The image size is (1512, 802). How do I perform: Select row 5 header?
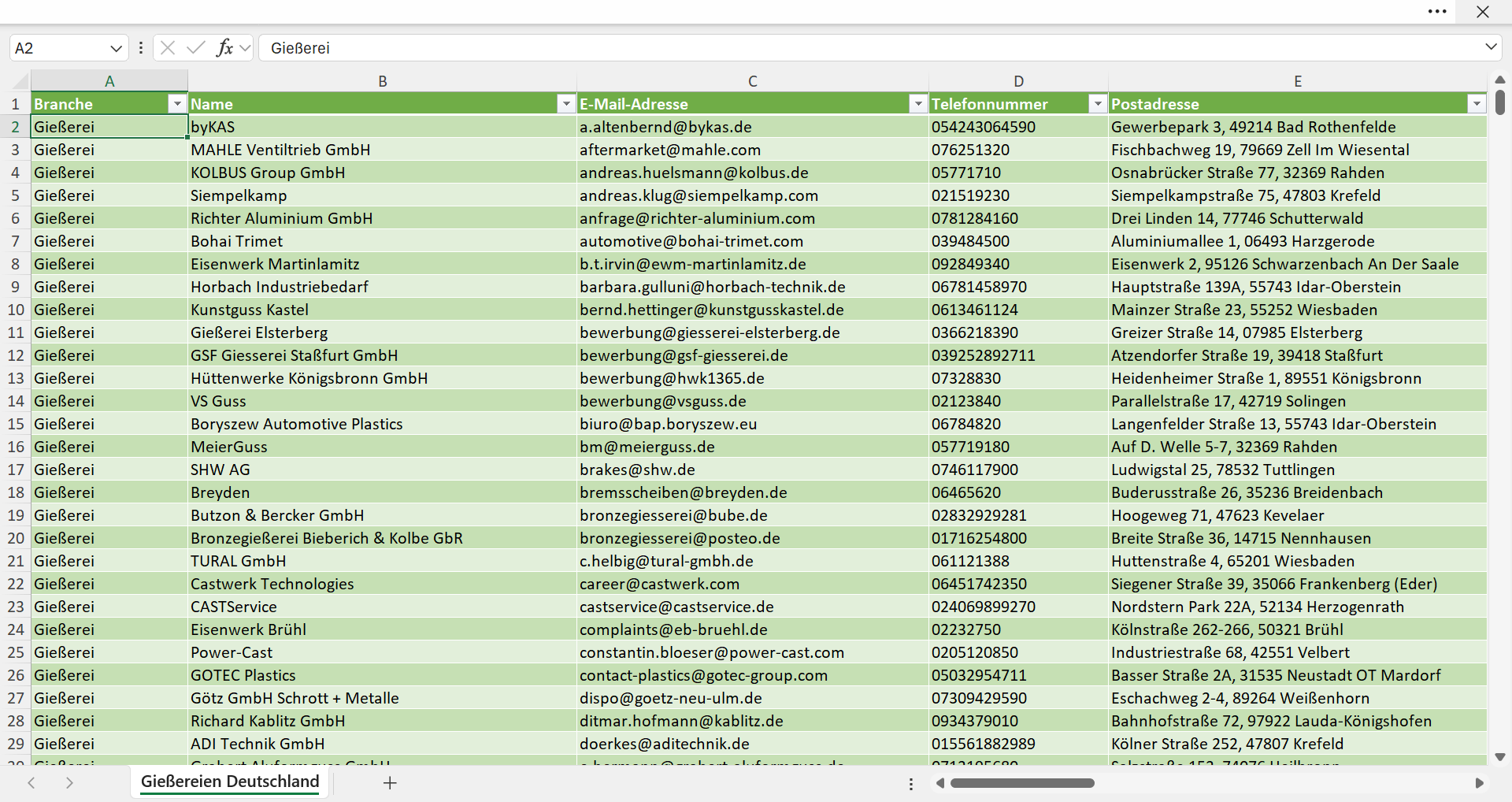[x=16, y=195]
